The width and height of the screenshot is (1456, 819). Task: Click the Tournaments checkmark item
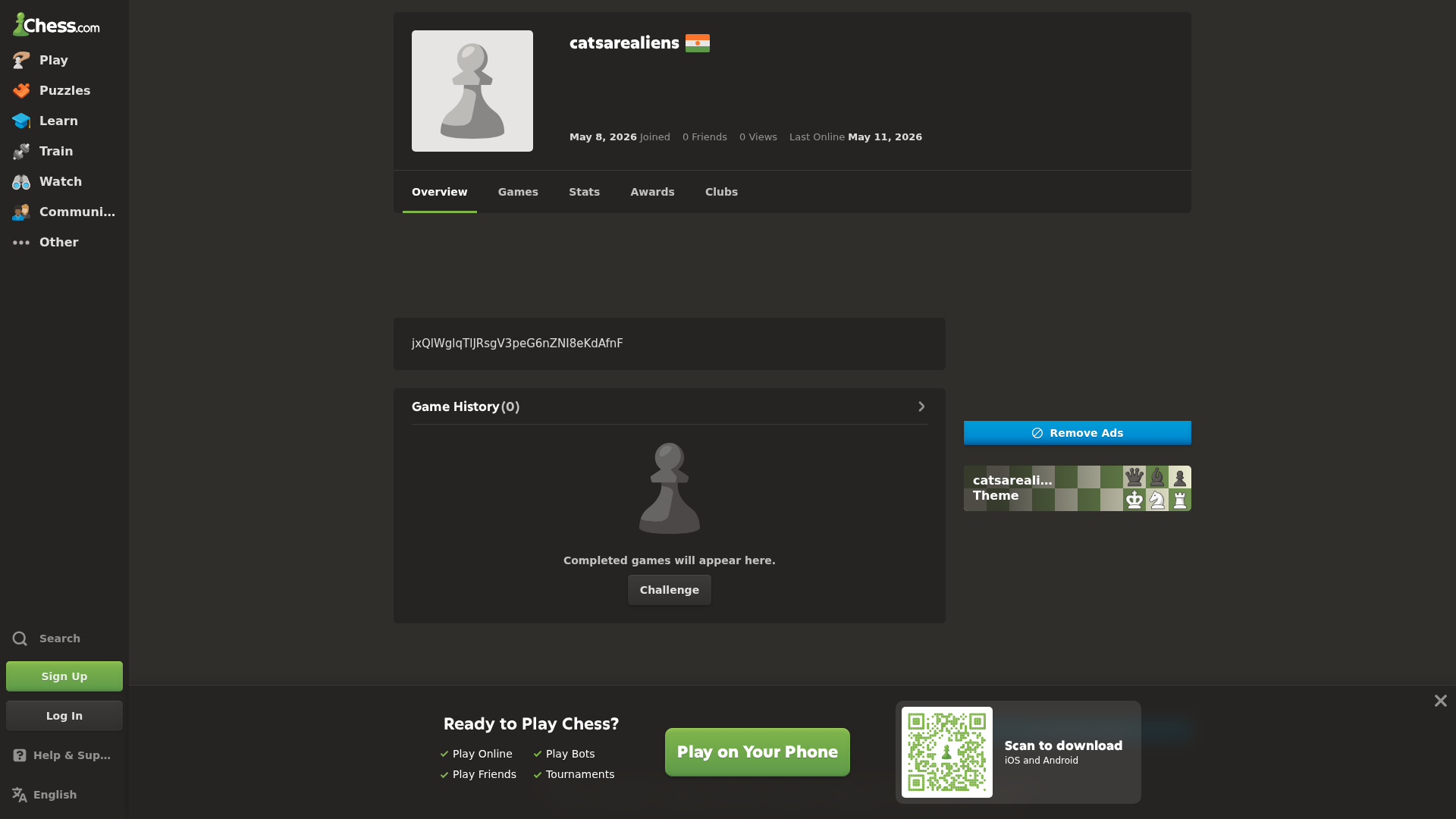574,774
